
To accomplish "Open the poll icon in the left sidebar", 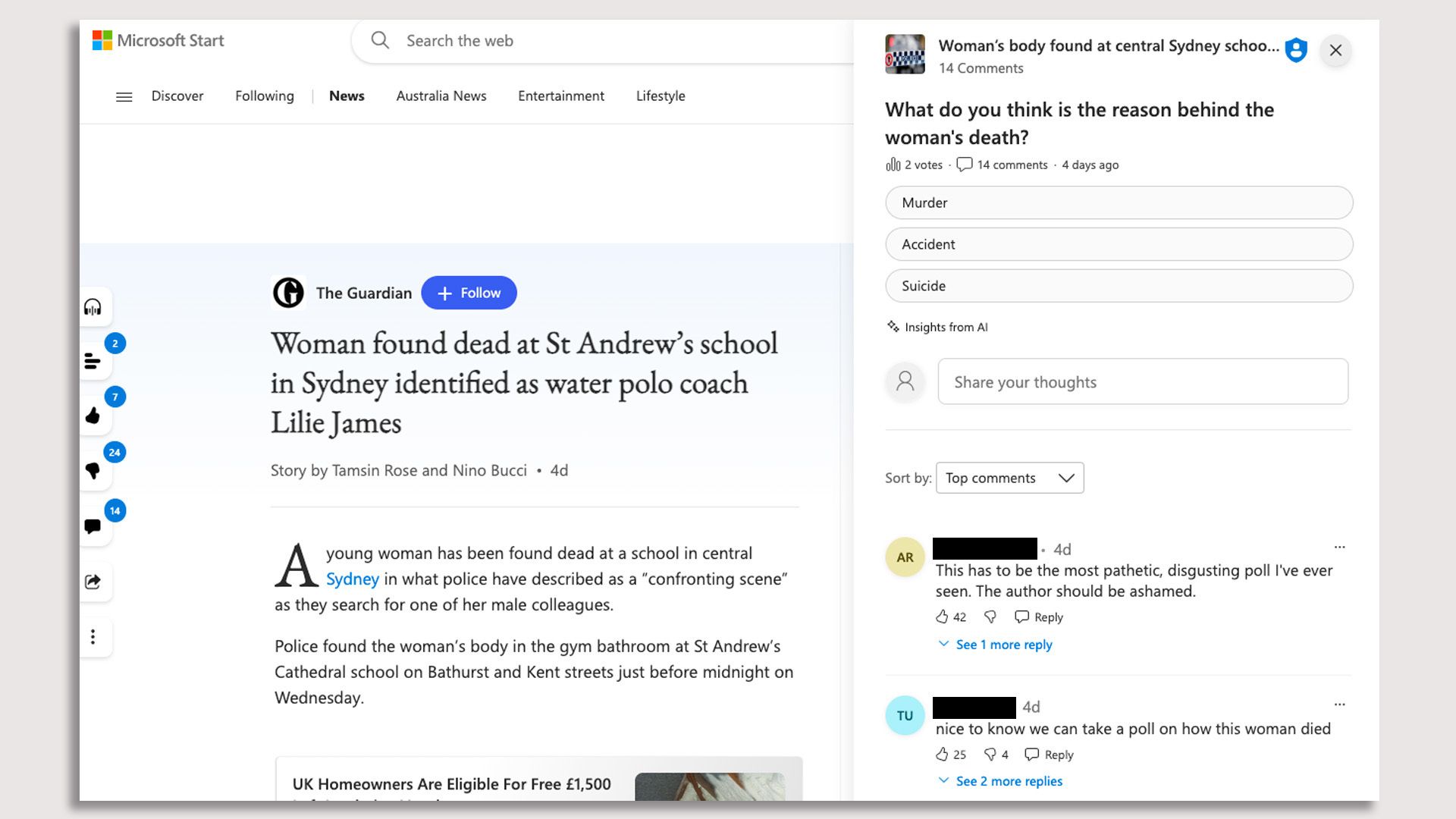I will (x=93, y=362).
